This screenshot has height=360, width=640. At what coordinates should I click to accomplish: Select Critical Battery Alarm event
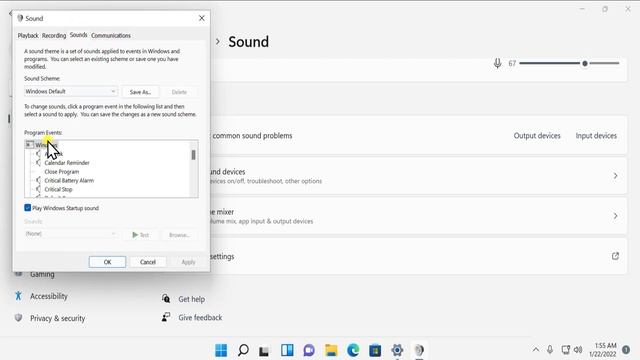[x=69, y=180]
